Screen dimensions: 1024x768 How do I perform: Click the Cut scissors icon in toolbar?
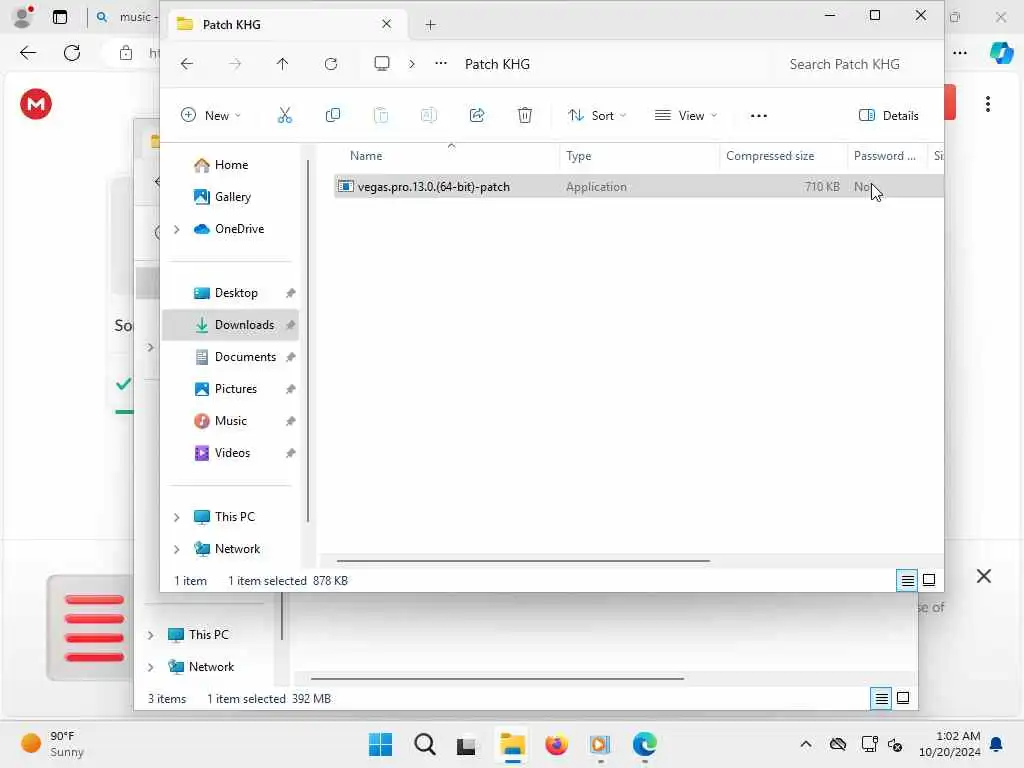[x=285, y=116]
